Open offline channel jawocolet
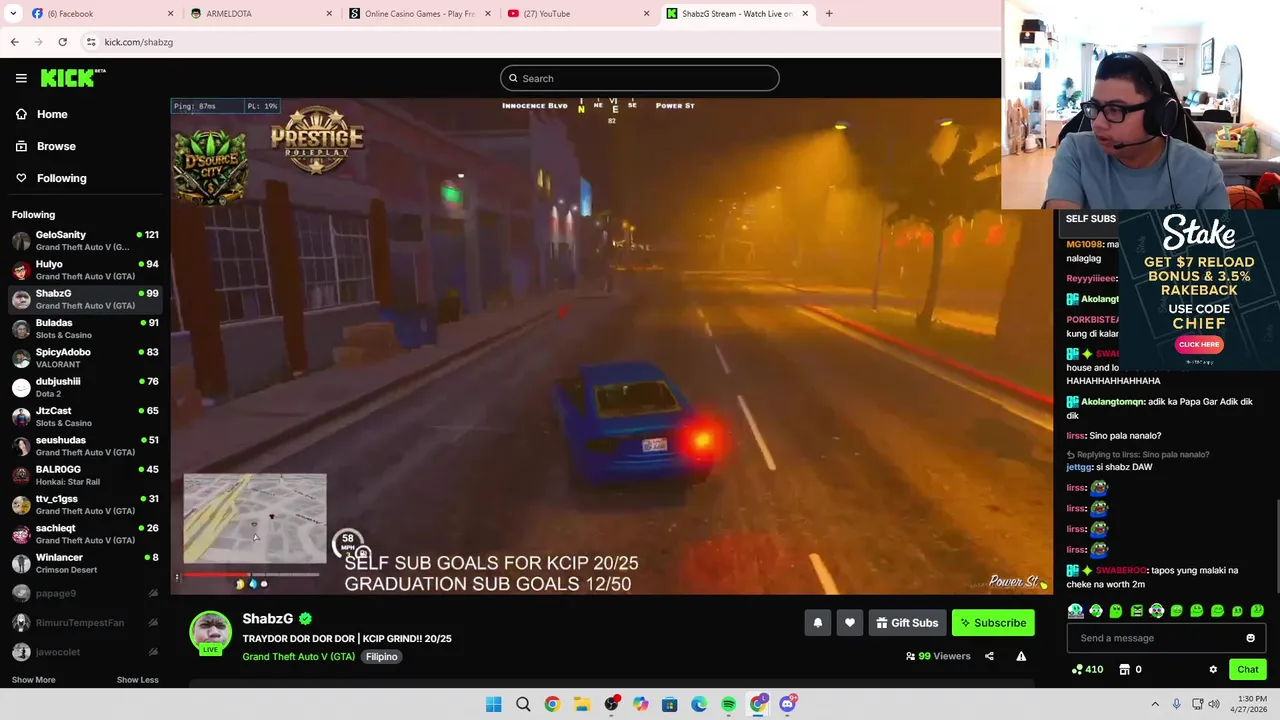Screen dimensions: 1280x720 pos(85,652)
